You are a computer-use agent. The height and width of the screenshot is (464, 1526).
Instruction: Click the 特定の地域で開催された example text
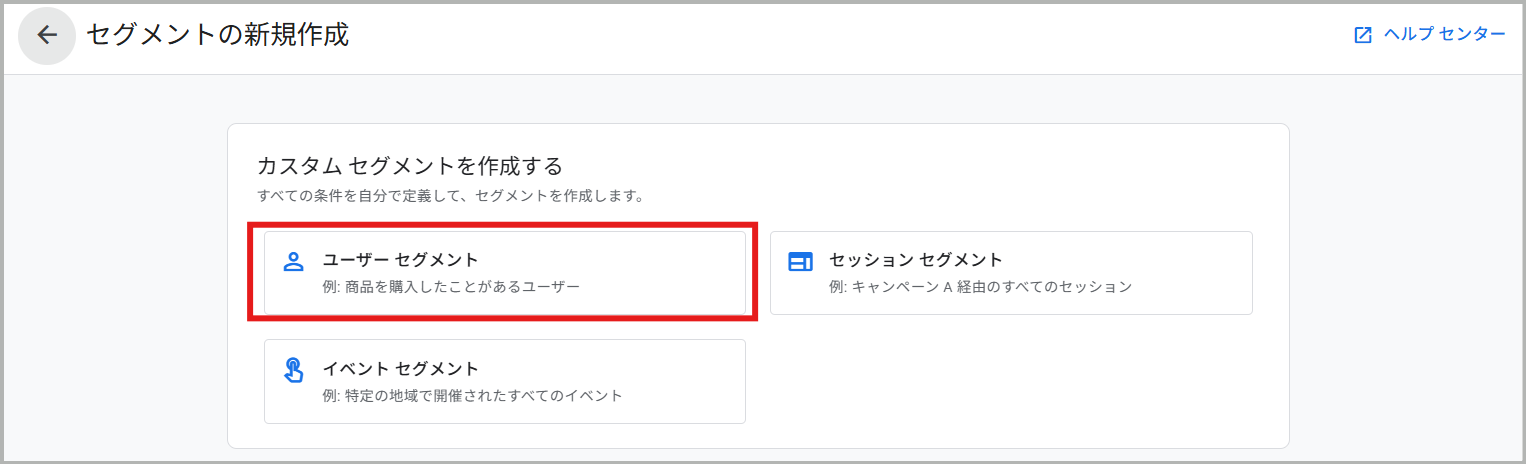(472, 395)
